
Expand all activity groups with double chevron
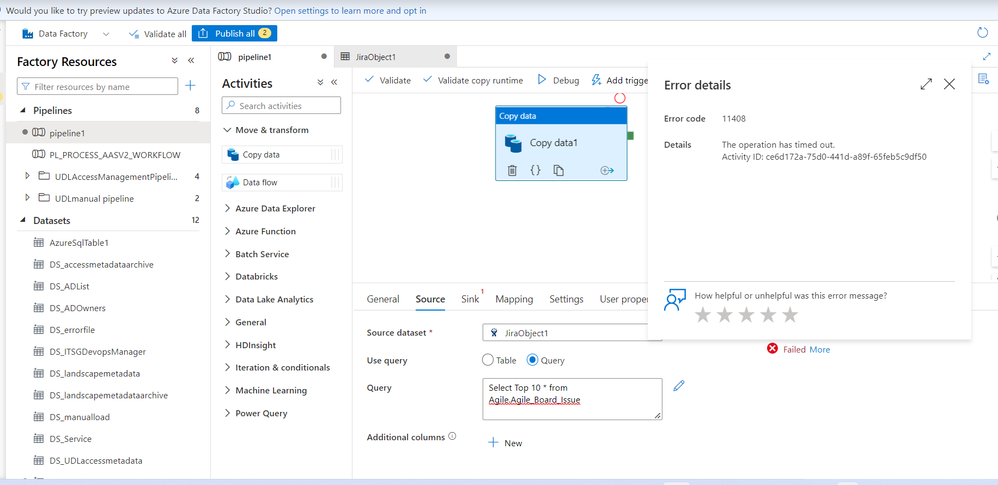(320, 83)
